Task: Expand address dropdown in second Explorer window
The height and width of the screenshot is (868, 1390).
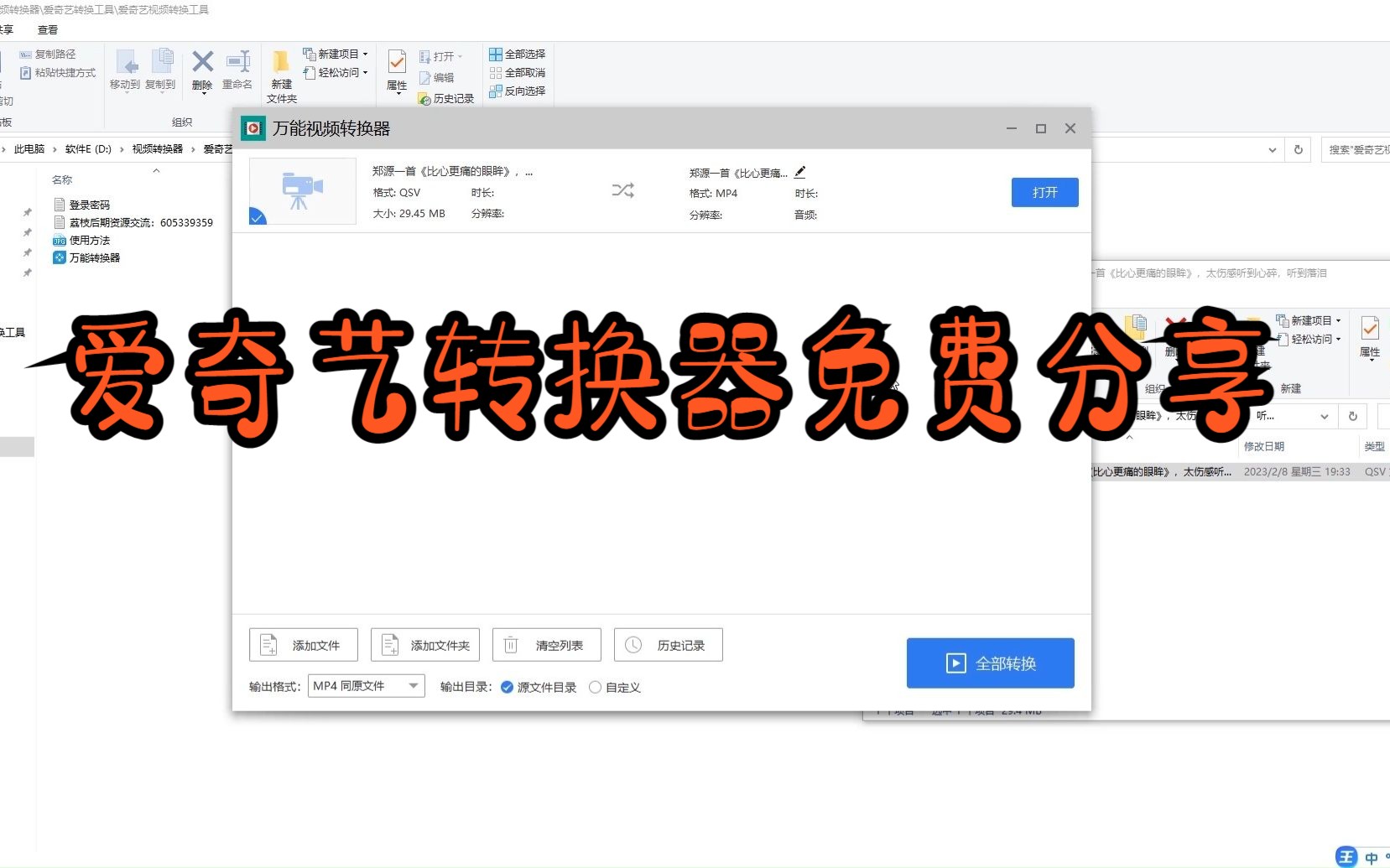Action: pos(1325,416)
